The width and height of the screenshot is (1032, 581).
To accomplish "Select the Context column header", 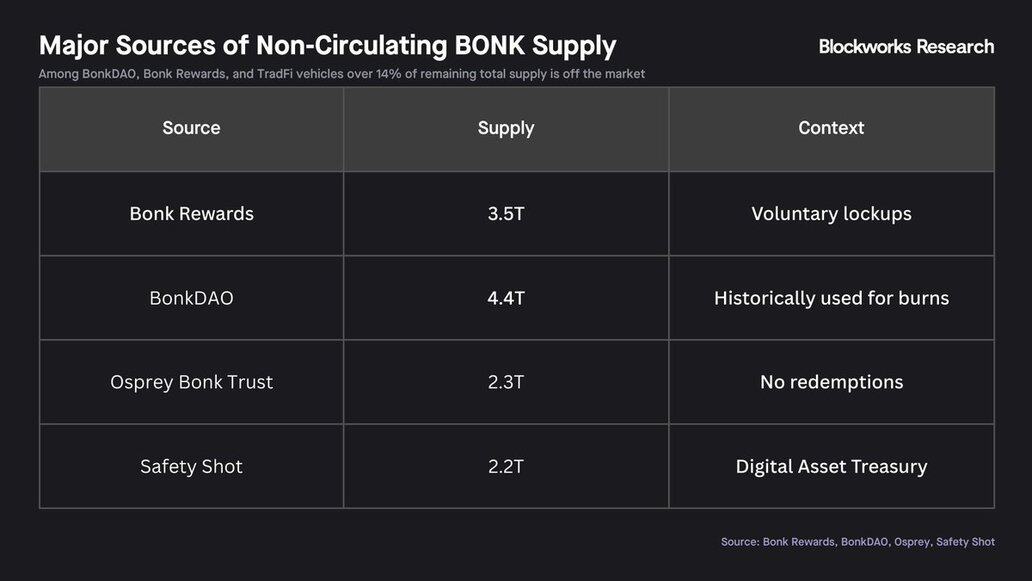I will 831,128.
